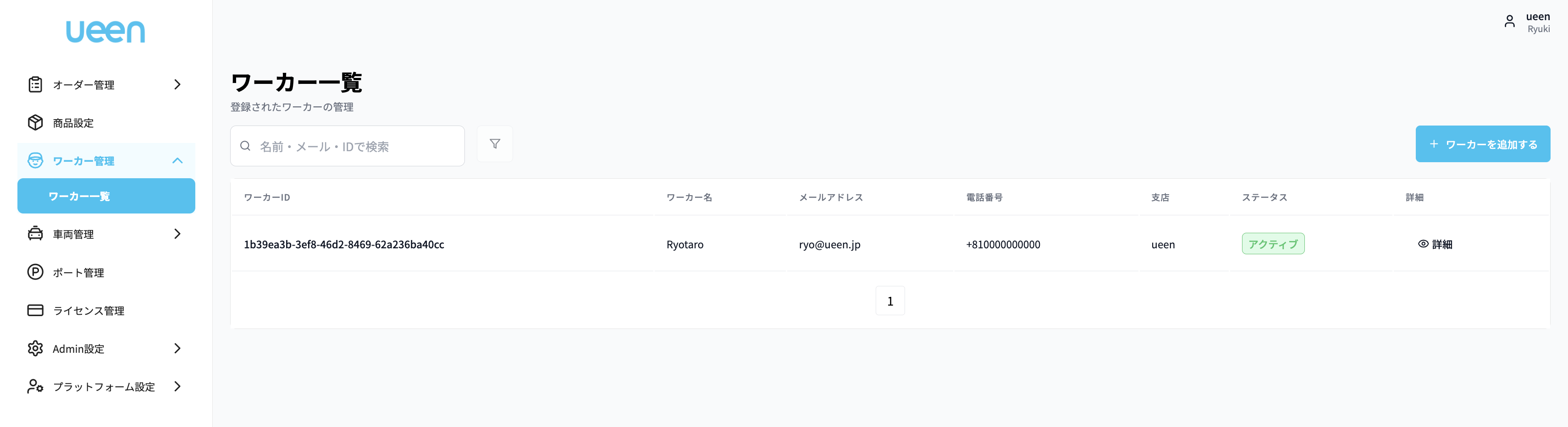This screenshot has height=427, width=1568.
Task: Collapse the ワーカー管理 section chevron
Action: pos(177,160)
